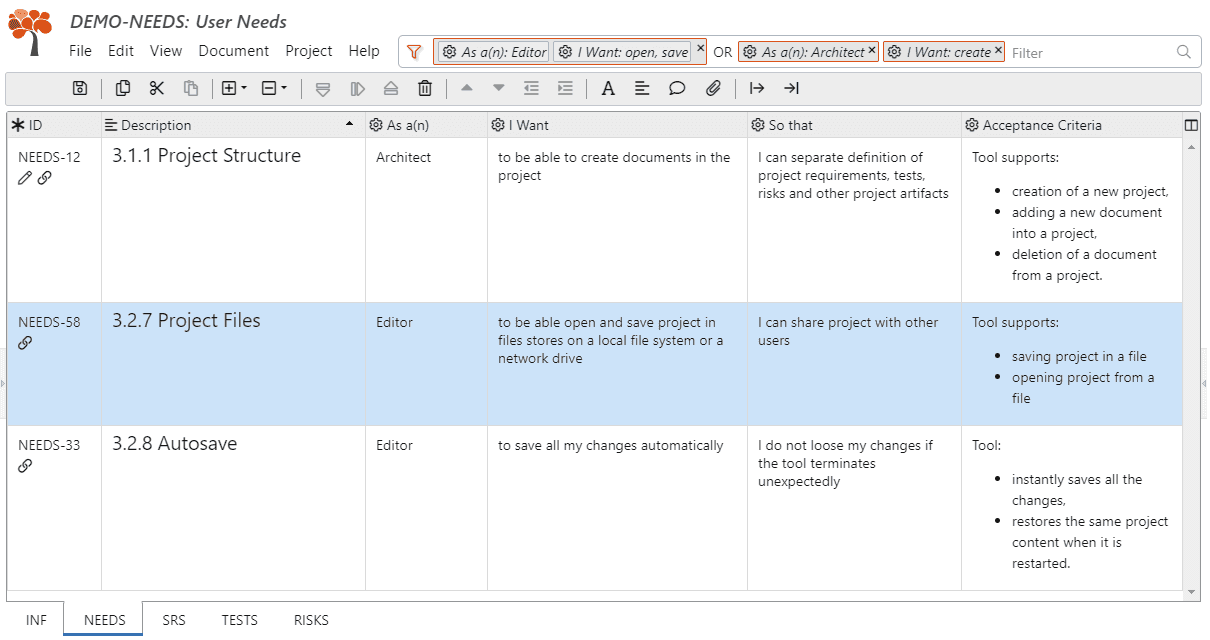
Task: Click the Copy icon in the toolbar
Action: [x=123, y=89]
